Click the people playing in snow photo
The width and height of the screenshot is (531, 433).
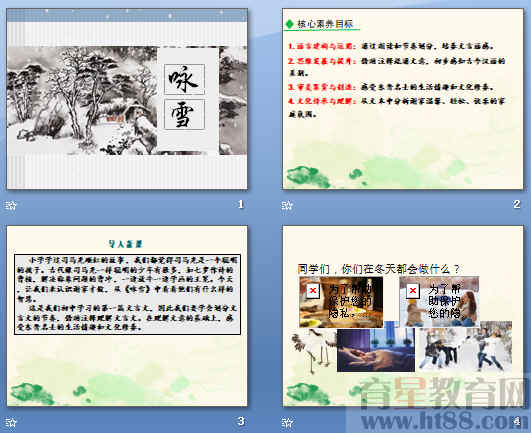(466, 345)
